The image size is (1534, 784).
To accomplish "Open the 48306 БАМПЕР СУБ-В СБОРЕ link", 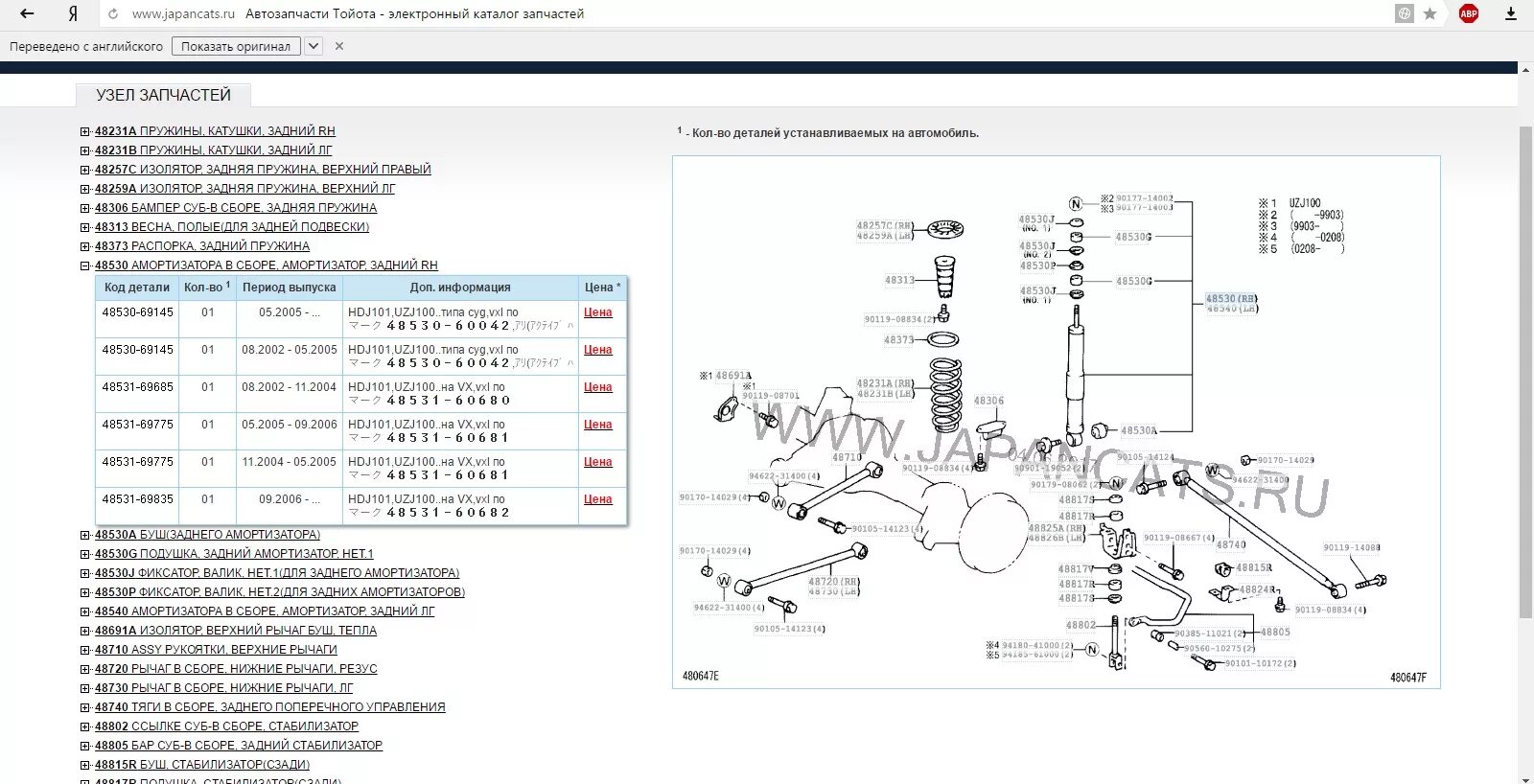I will (236, 208).
